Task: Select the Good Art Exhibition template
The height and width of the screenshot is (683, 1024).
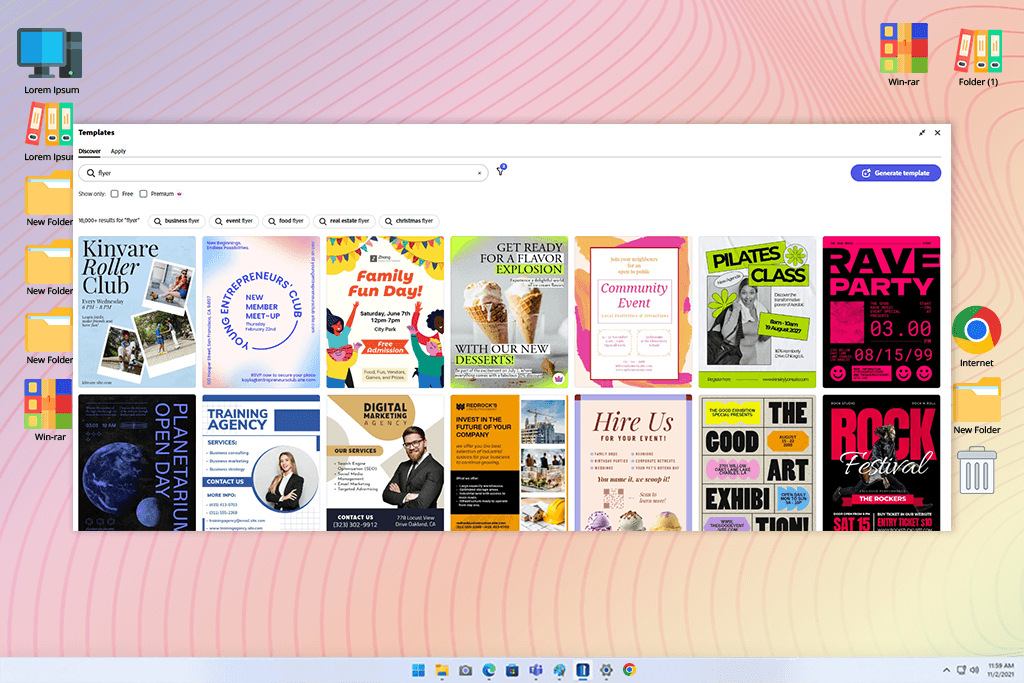Action: [x=758, y=462]
